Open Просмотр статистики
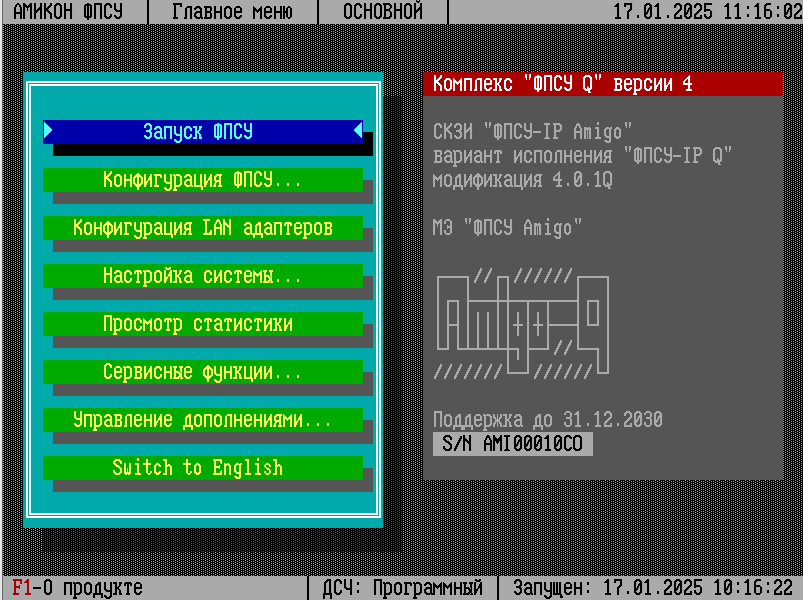803x600 pixels. point(203,324)
